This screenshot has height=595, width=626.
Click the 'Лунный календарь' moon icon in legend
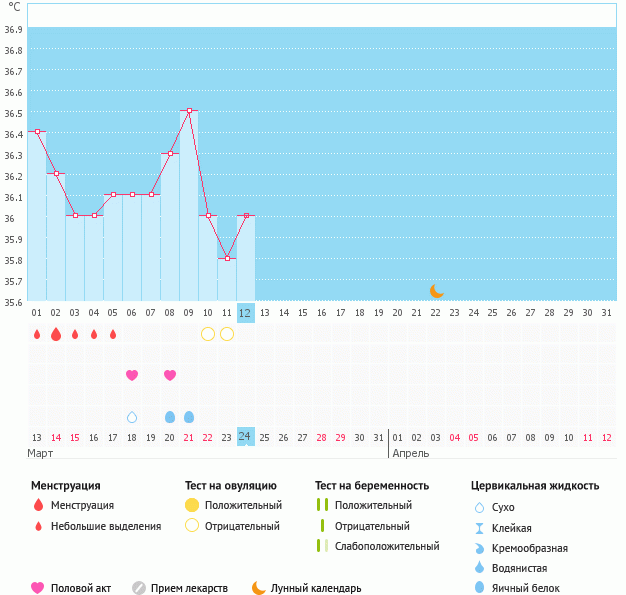point(259,588)
